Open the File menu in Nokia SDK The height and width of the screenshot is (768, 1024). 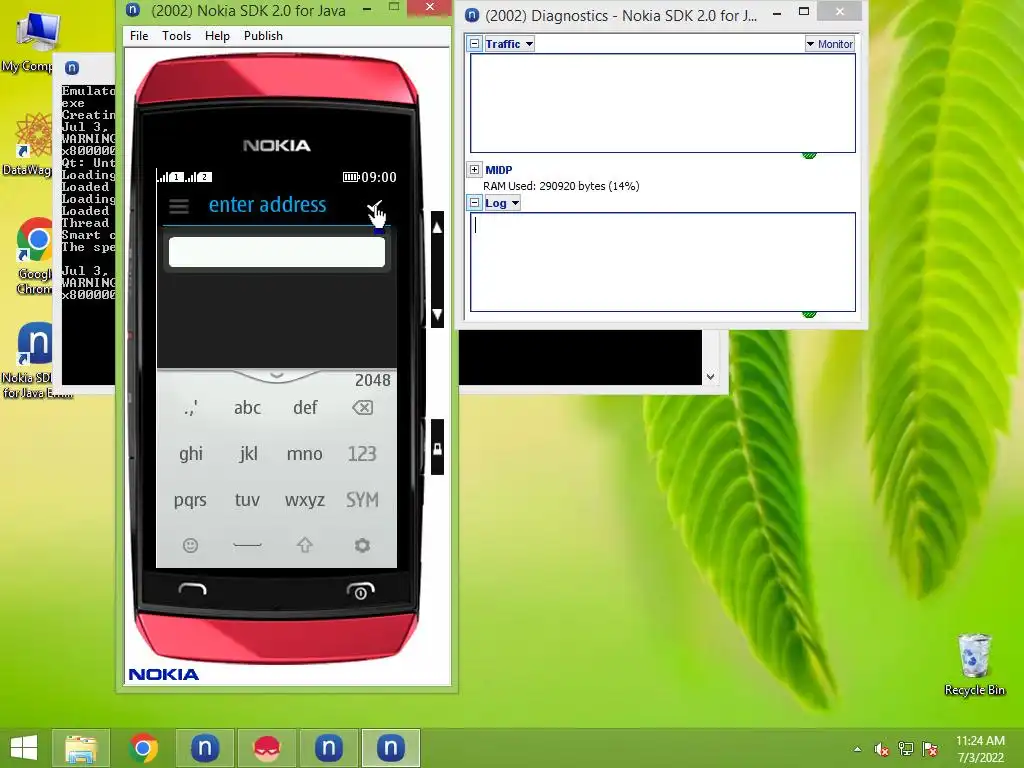click(139, 36)
